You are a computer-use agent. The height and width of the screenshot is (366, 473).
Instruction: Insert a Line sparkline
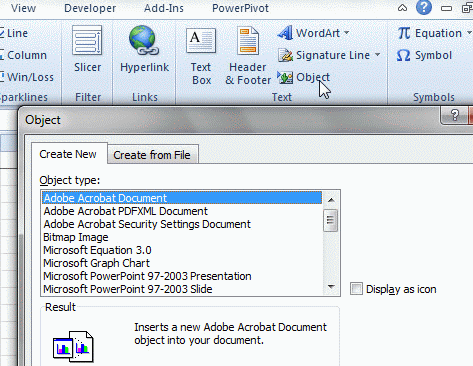click(14, 33)
